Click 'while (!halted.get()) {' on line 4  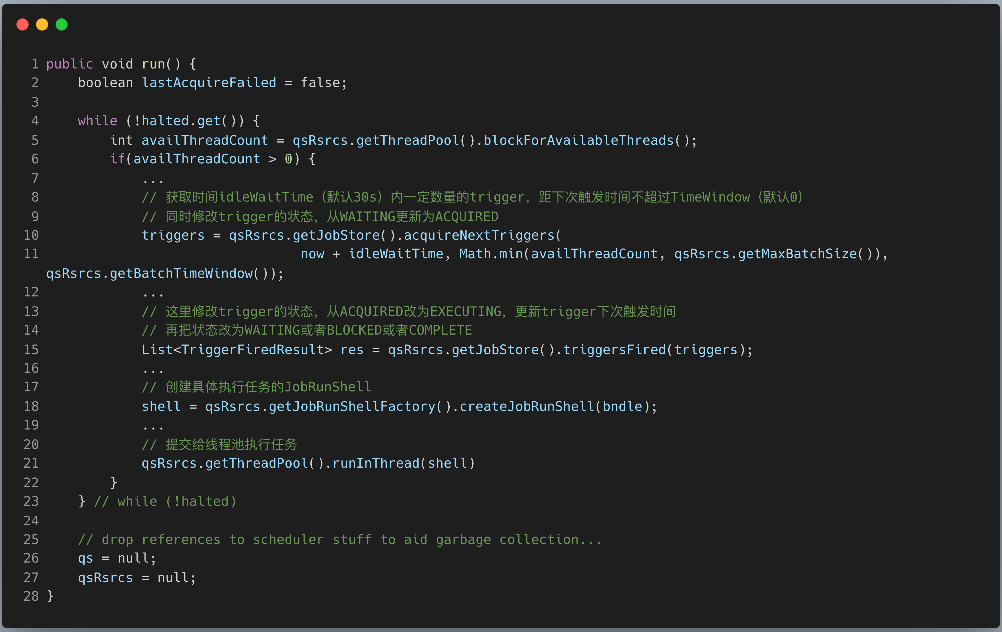169,121
